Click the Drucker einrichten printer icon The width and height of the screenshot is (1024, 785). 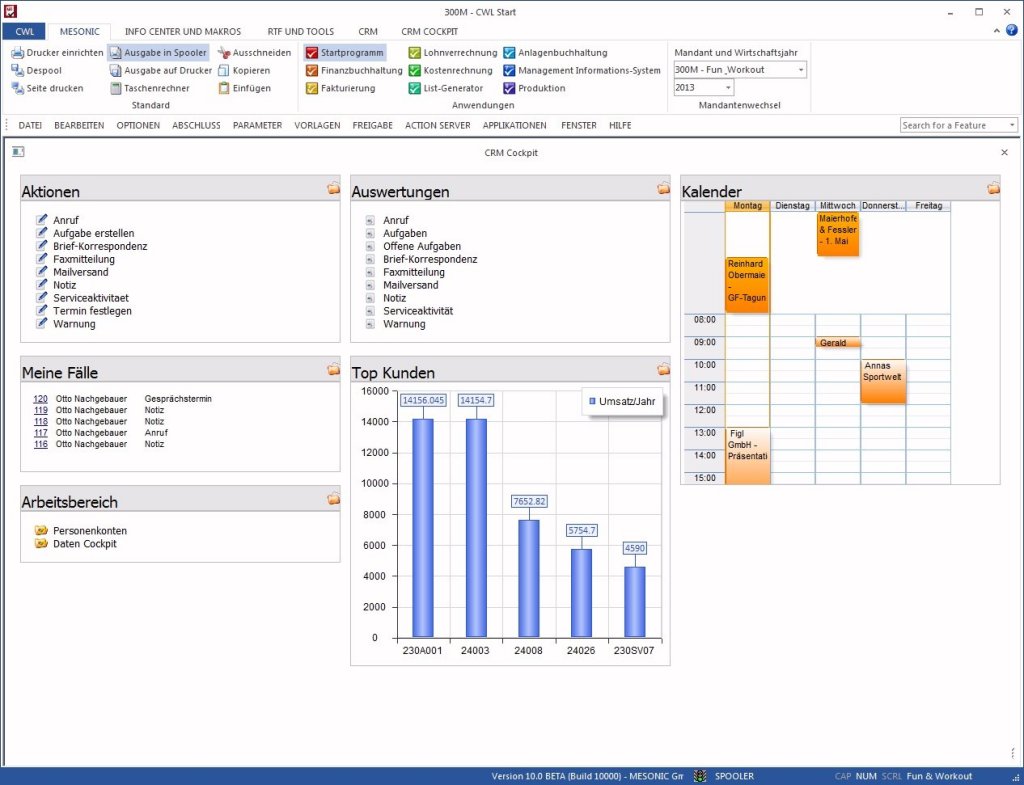(18, 53)
